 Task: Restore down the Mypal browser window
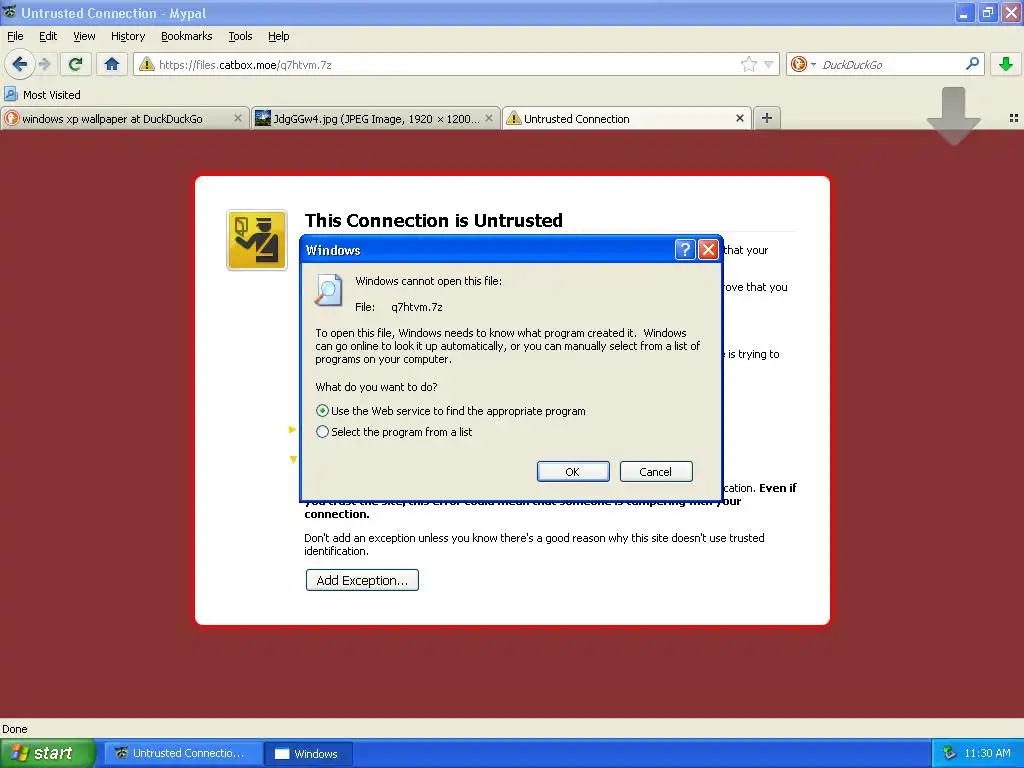987,12
